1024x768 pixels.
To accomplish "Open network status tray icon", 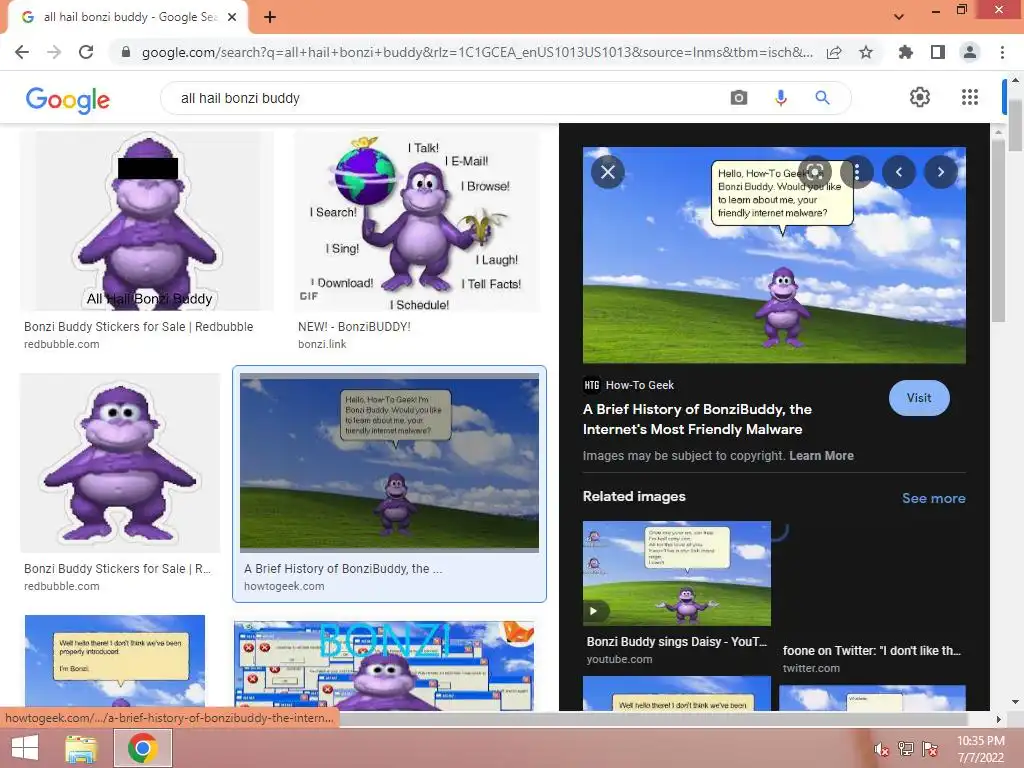I will [906, 749].
